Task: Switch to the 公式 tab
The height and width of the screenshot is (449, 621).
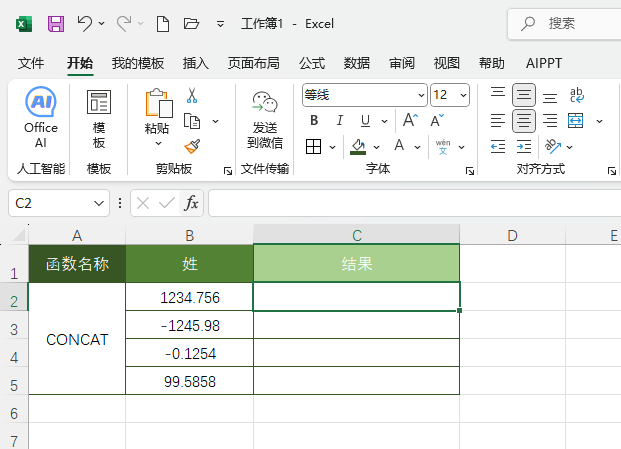Action: [x=312, y=63]
